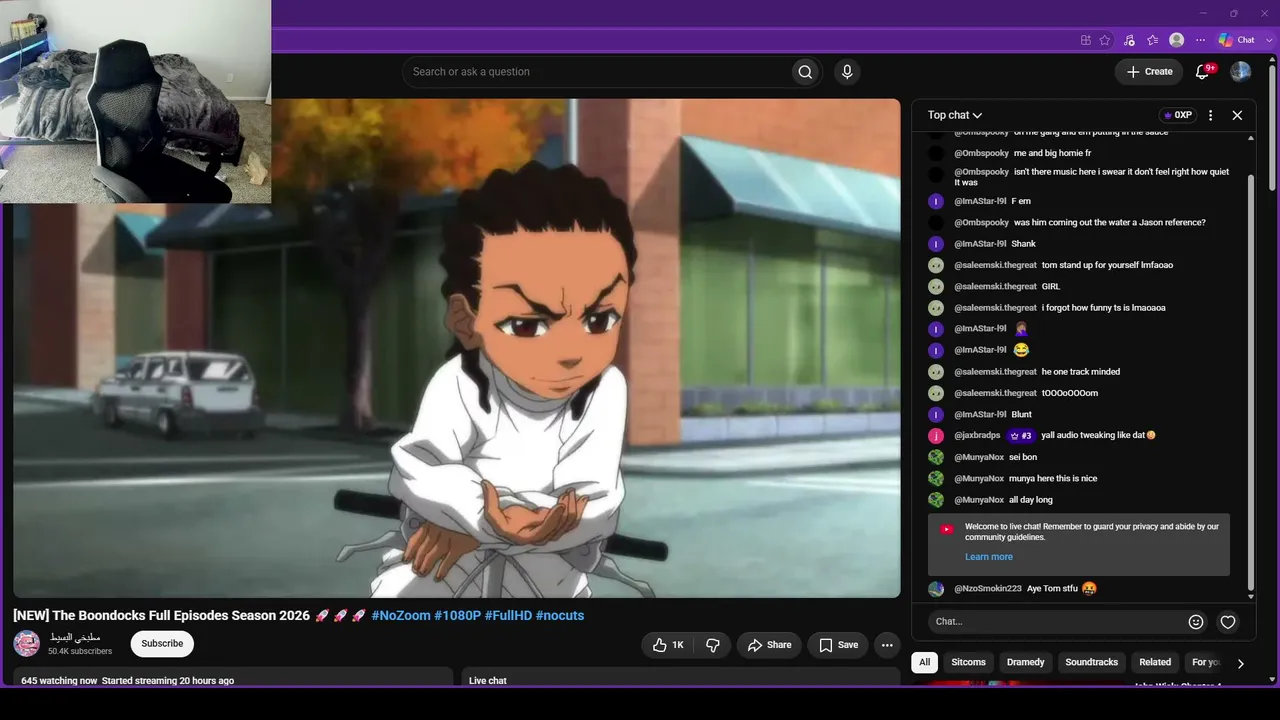Click the Share button
Screen dimensions: 1280x720
pyautogui.click(x=769, y=645)
